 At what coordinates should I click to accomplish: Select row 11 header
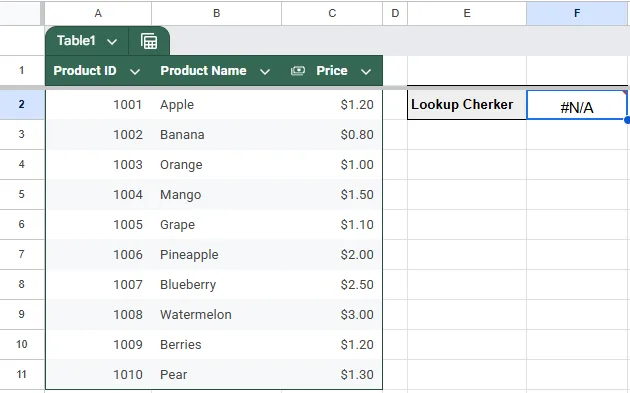point(22,375)
